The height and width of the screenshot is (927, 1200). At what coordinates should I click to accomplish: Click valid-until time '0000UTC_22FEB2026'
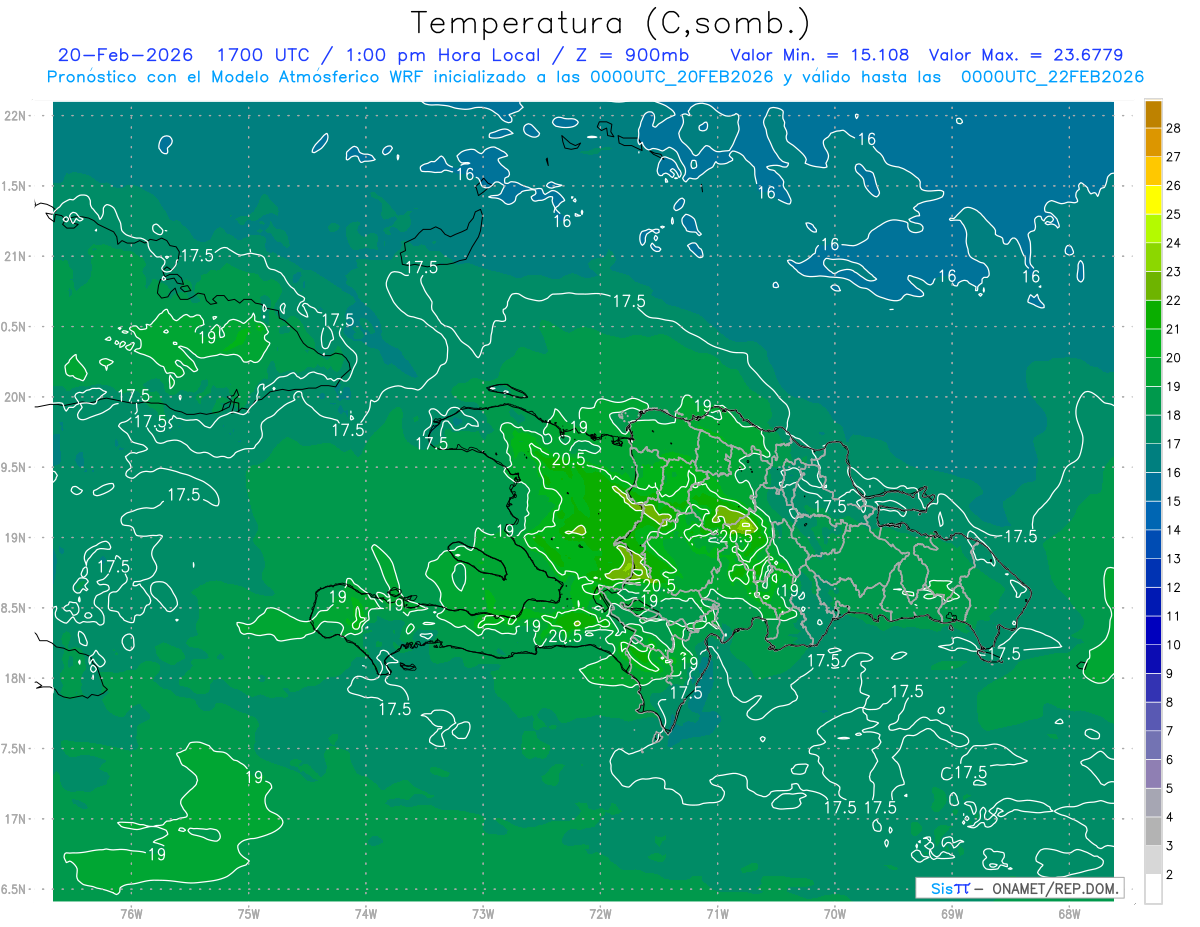click(x=1052, y=77)
